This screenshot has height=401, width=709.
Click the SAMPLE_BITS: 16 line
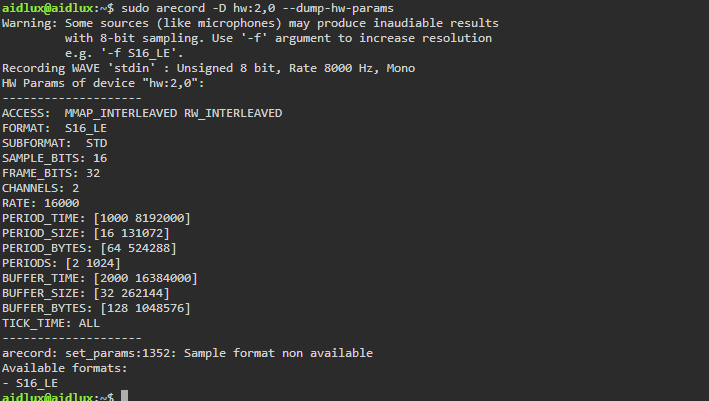coord(54,158)
